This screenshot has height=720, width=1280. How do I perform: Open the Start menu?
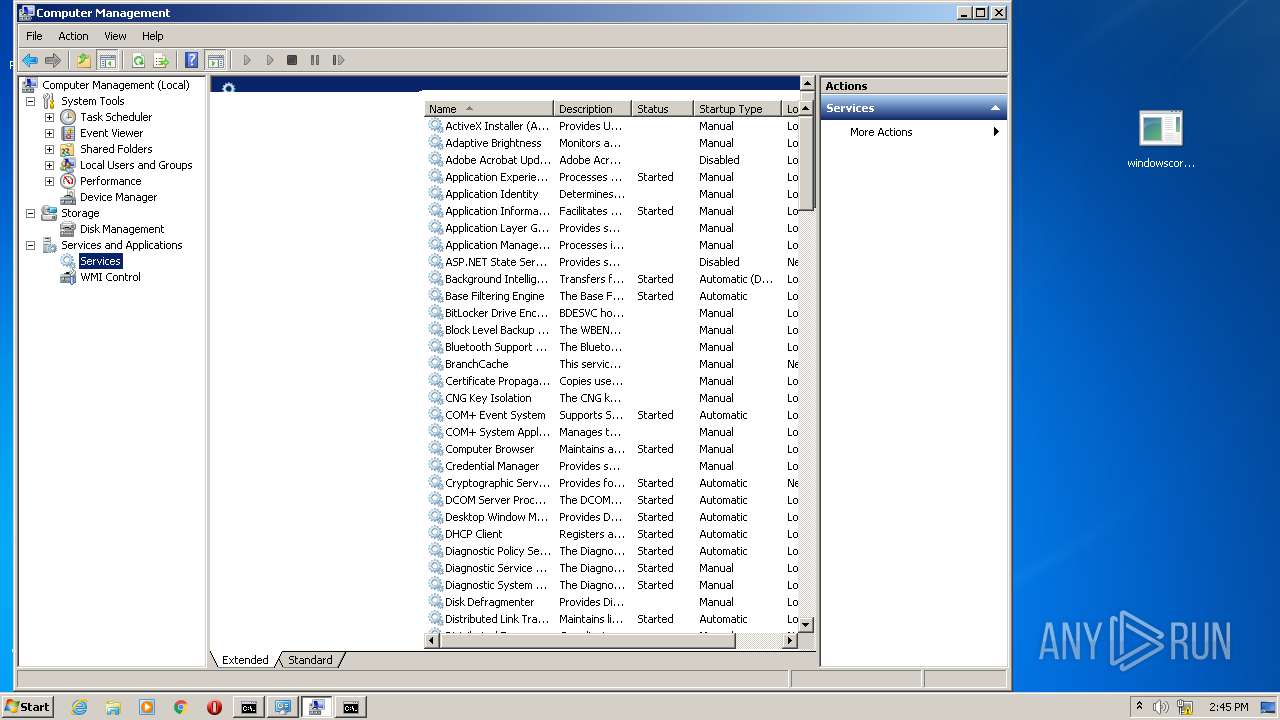[28, 707]
